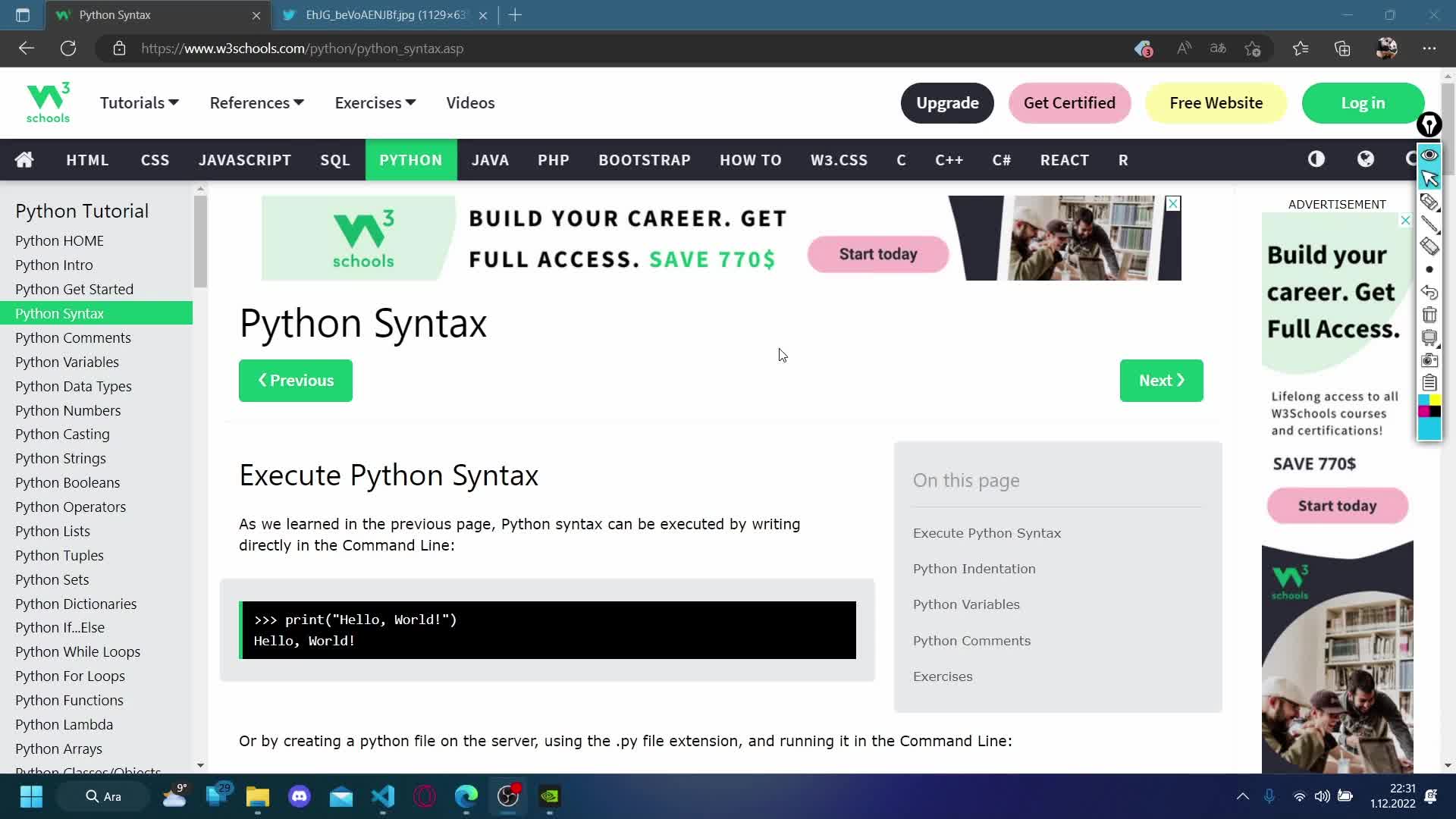
Task: Choose the dot brush size in annotation toolbar
Action: (1429, 269)
